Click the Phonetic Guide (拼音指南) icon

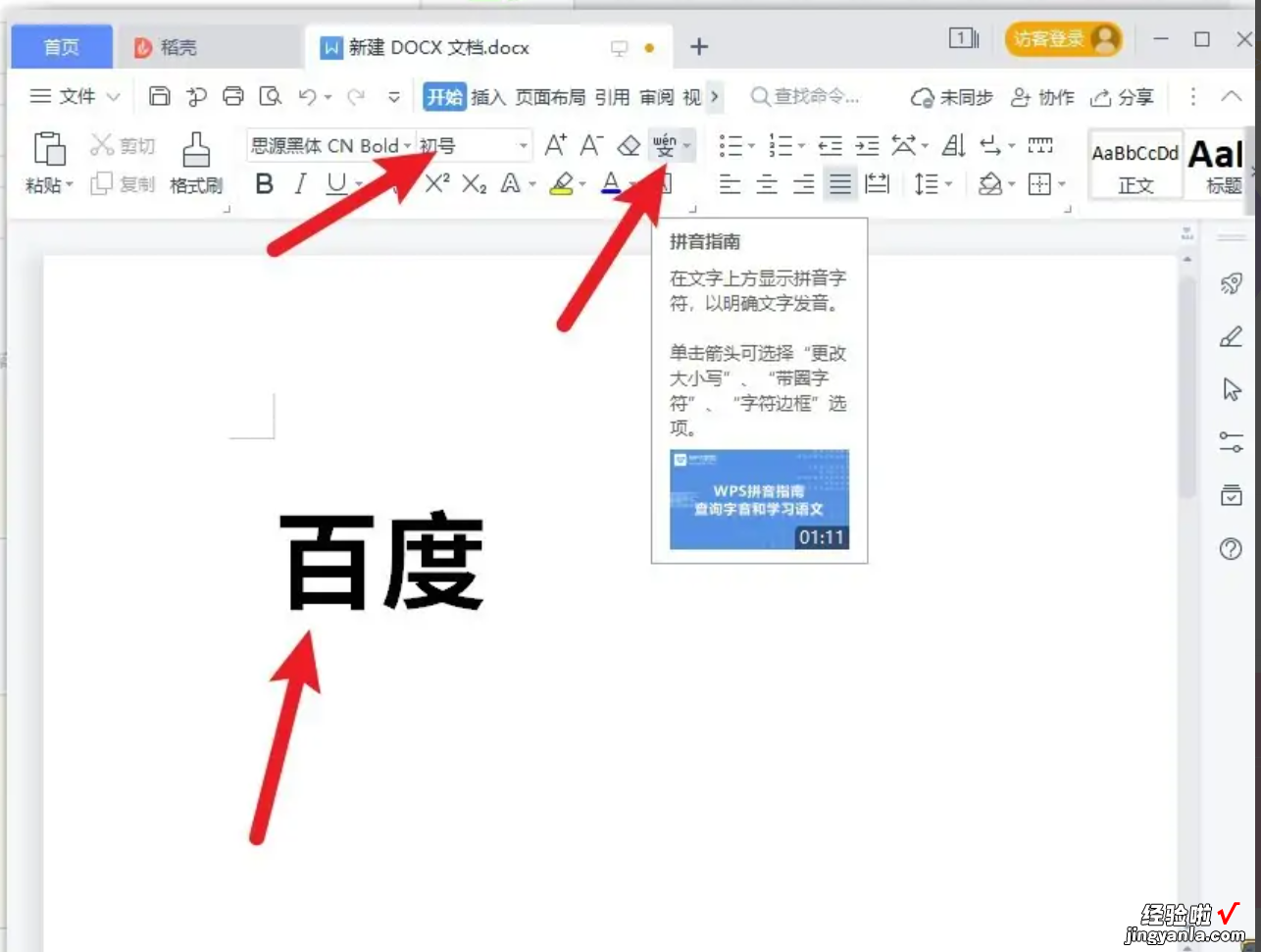tap(665, 146)
